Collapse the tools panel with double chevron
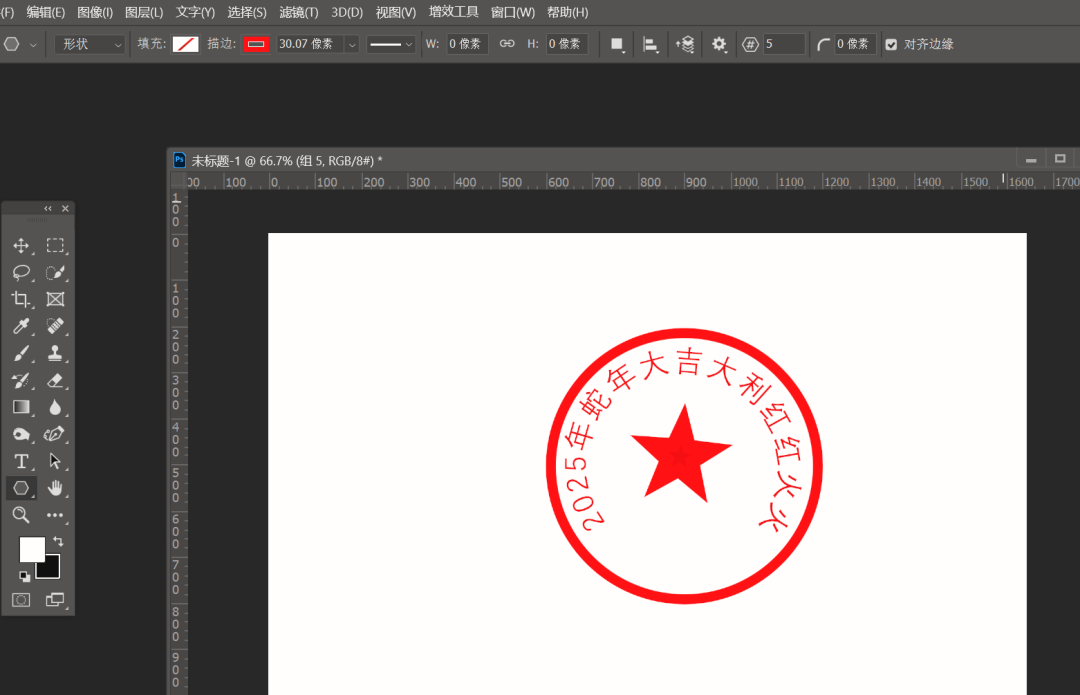 [x=48, y=209]
